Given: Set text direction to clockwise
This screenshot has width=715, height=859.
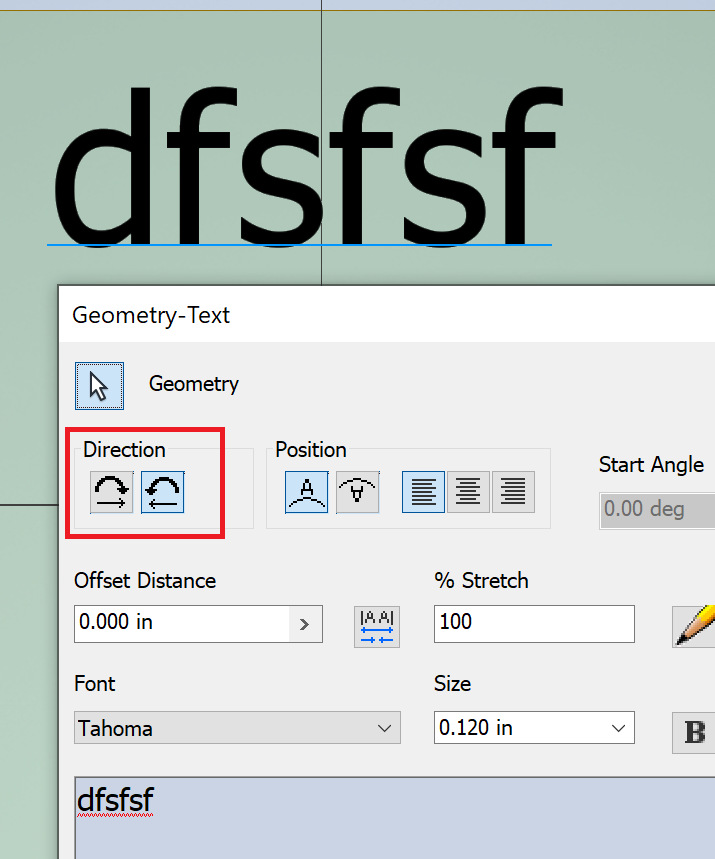Looking at the screenshot, I should pyautogui.click(x=112, y=492).
